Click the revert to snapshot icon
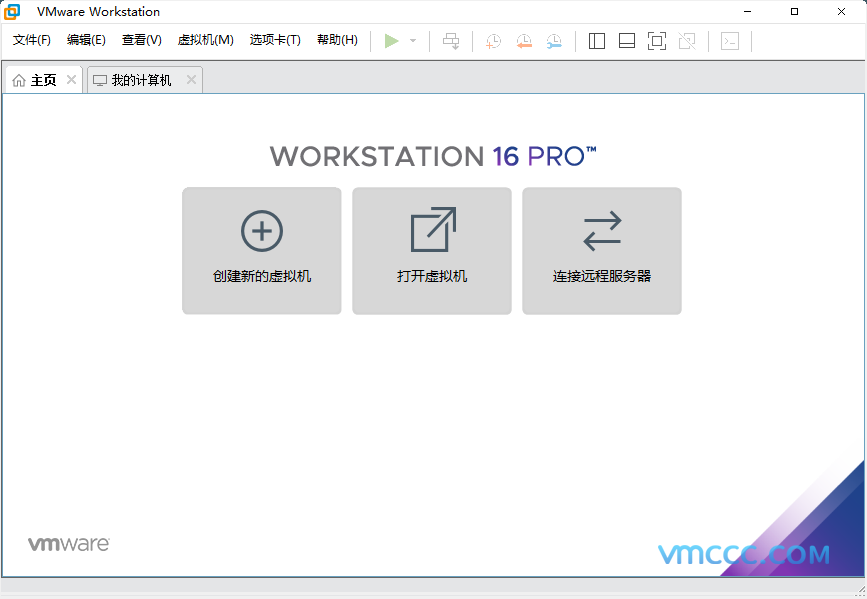 (524, 41)
